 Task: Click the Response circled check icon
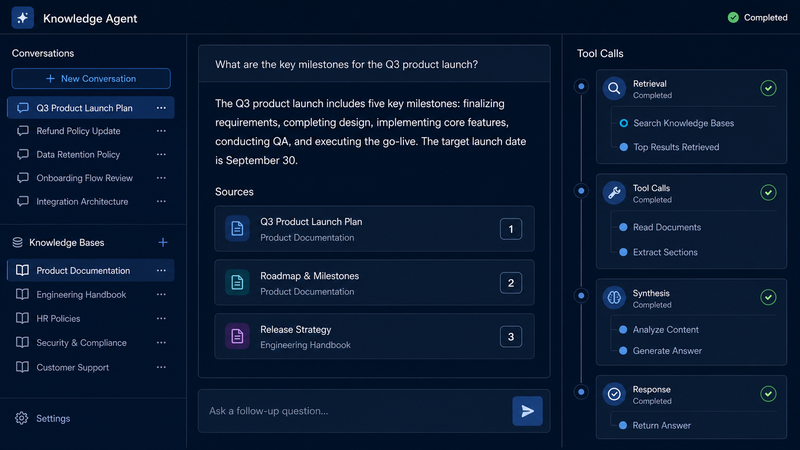pos(614,394)
